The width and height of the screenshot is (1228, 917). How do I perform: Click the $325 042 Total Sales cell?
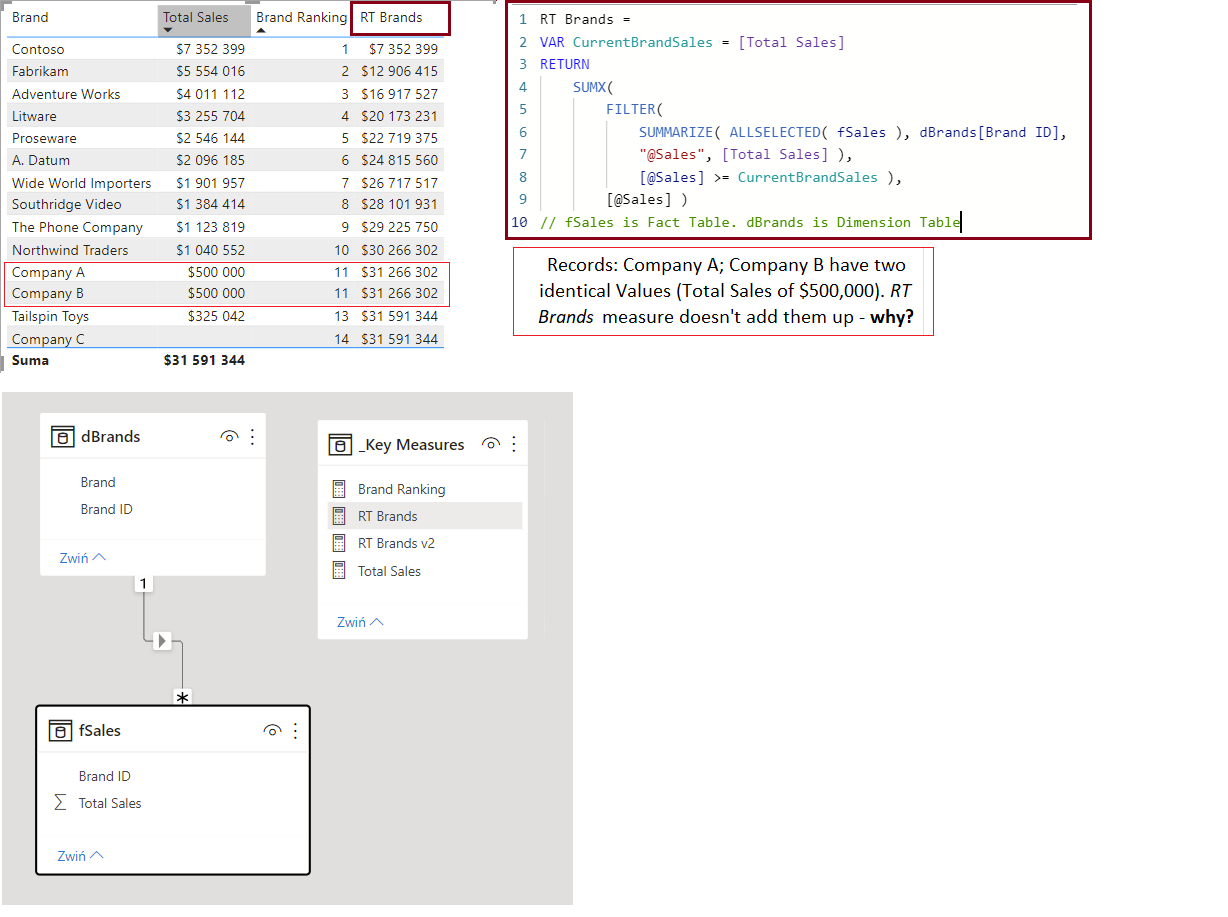coord(216,316)
